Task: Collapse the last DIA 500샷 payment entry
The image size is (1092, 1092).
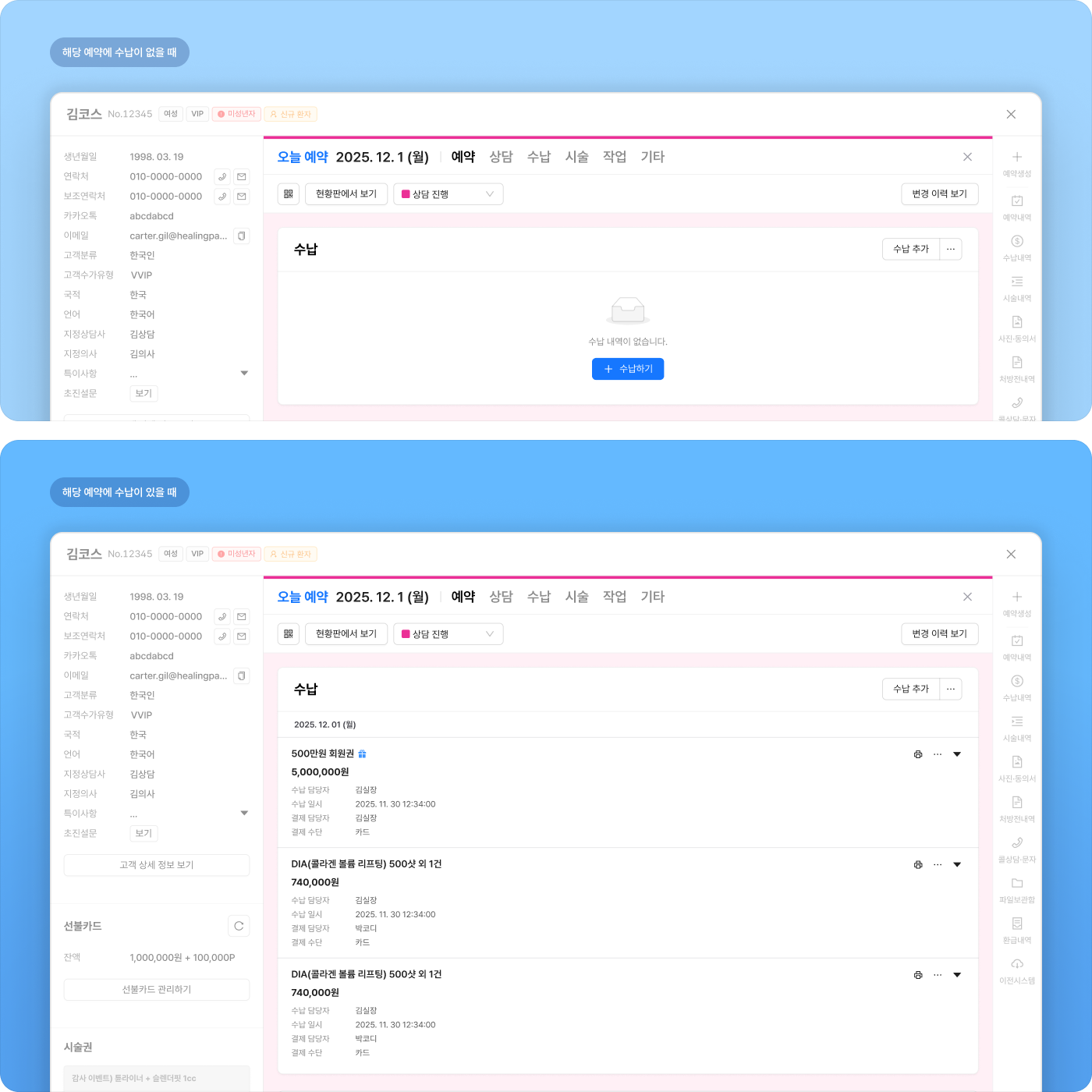Action: coord(957,975)
